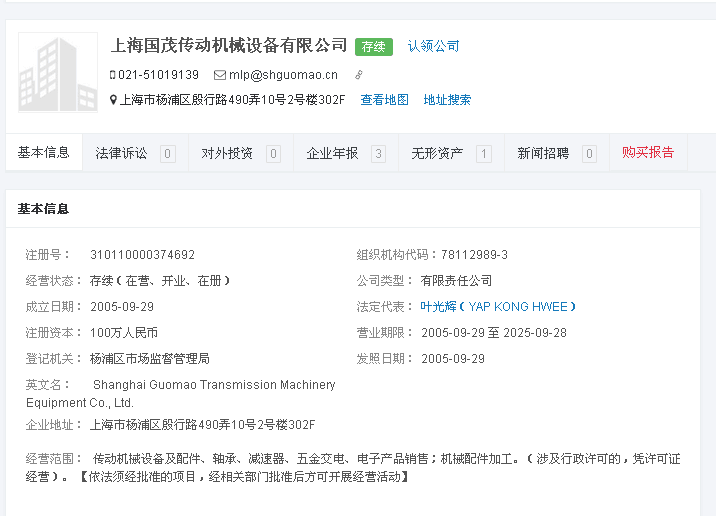Click the red 购买报告 tab
Screen dimensions: 716x516
(x=648, y=153)
